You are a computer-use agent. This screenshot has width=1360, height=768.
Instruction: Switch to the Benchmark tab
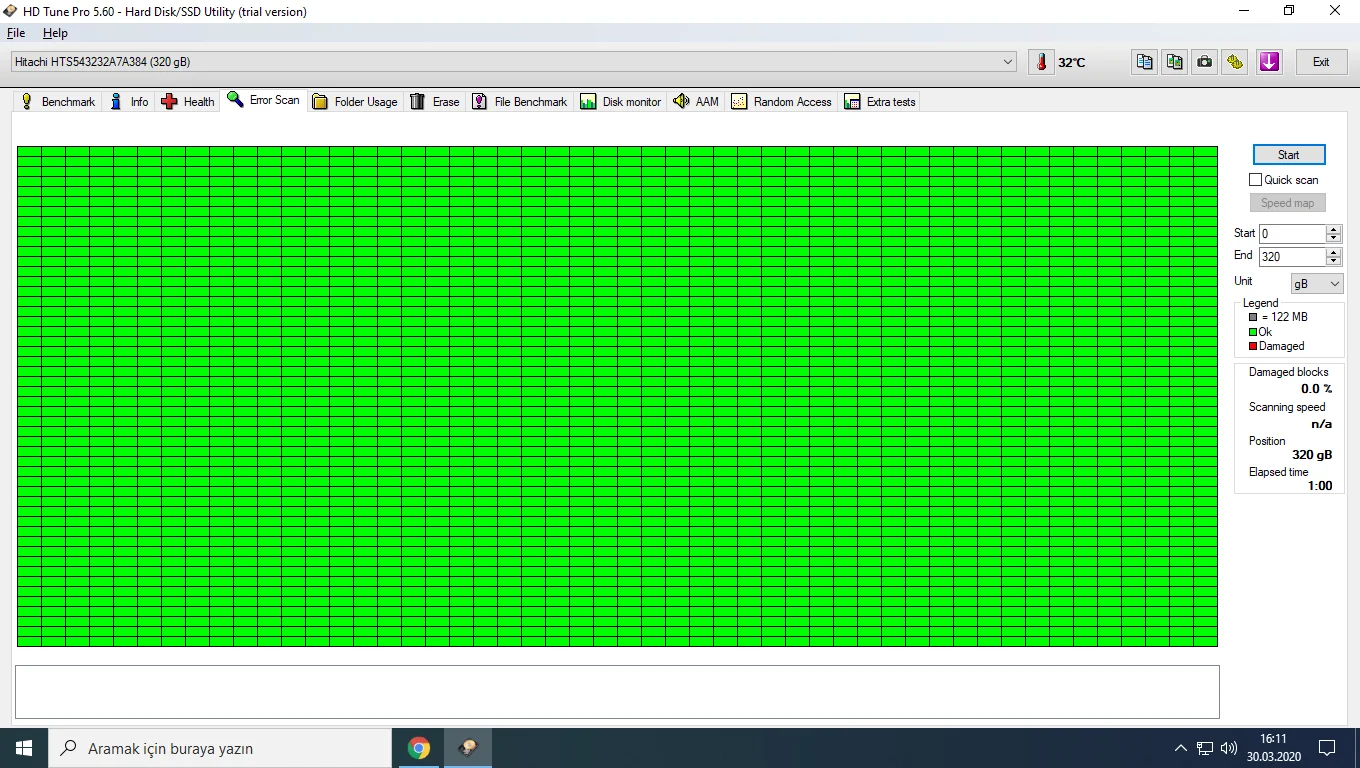[x=58, y=102]
